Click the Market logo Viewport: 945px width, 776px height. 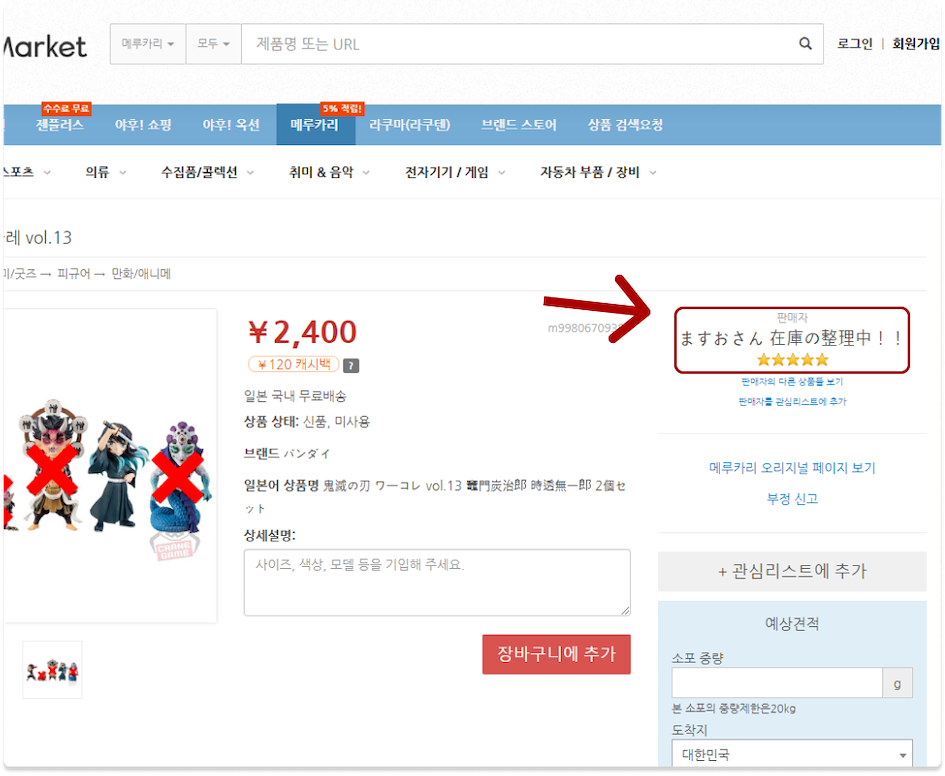[x=45, y=47]
